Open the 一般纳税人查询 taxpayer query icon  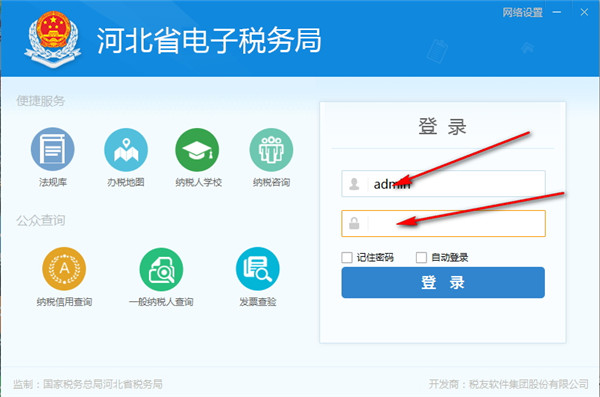tap(161, 269)
